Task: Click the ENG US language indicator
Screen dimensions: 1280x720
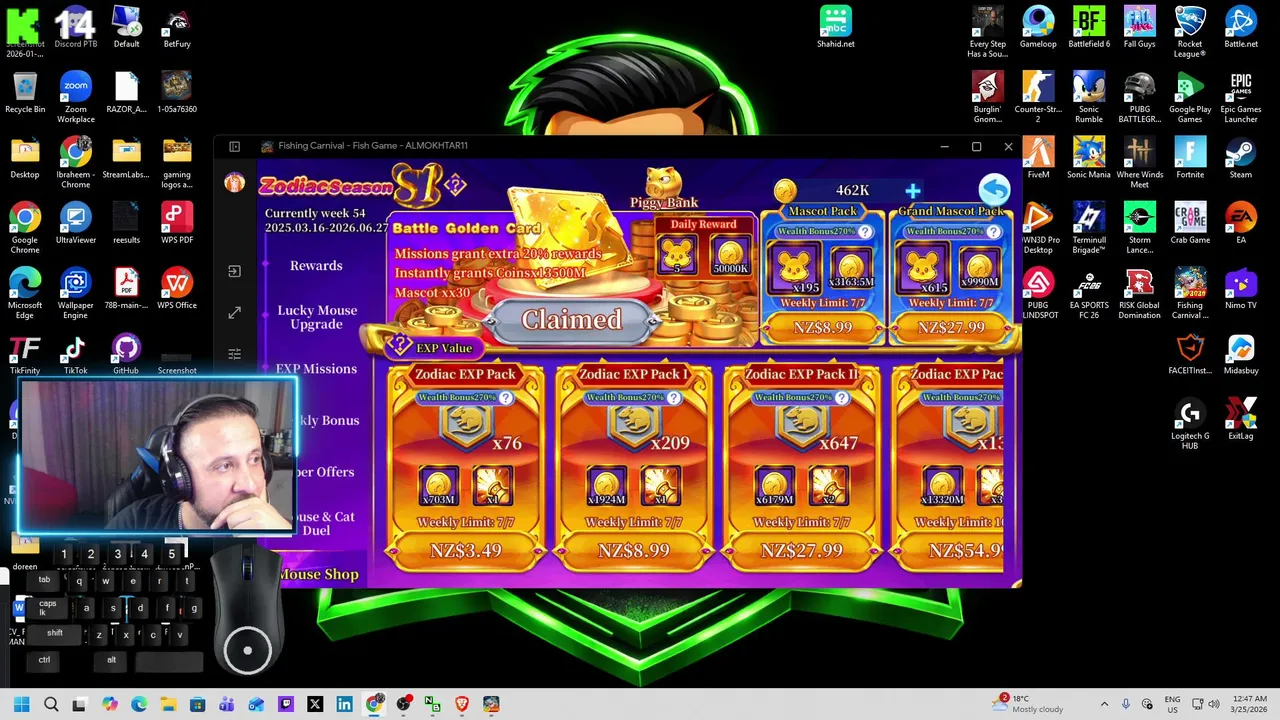Action: pyautogui.click(x=1173, y=704)
